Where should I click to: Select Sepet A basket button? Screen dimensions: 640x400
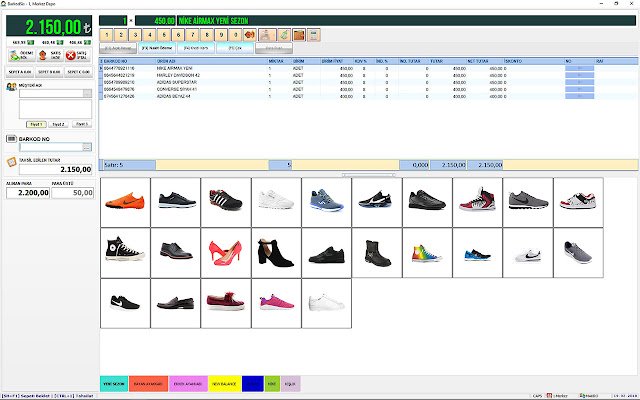point(20,72)
